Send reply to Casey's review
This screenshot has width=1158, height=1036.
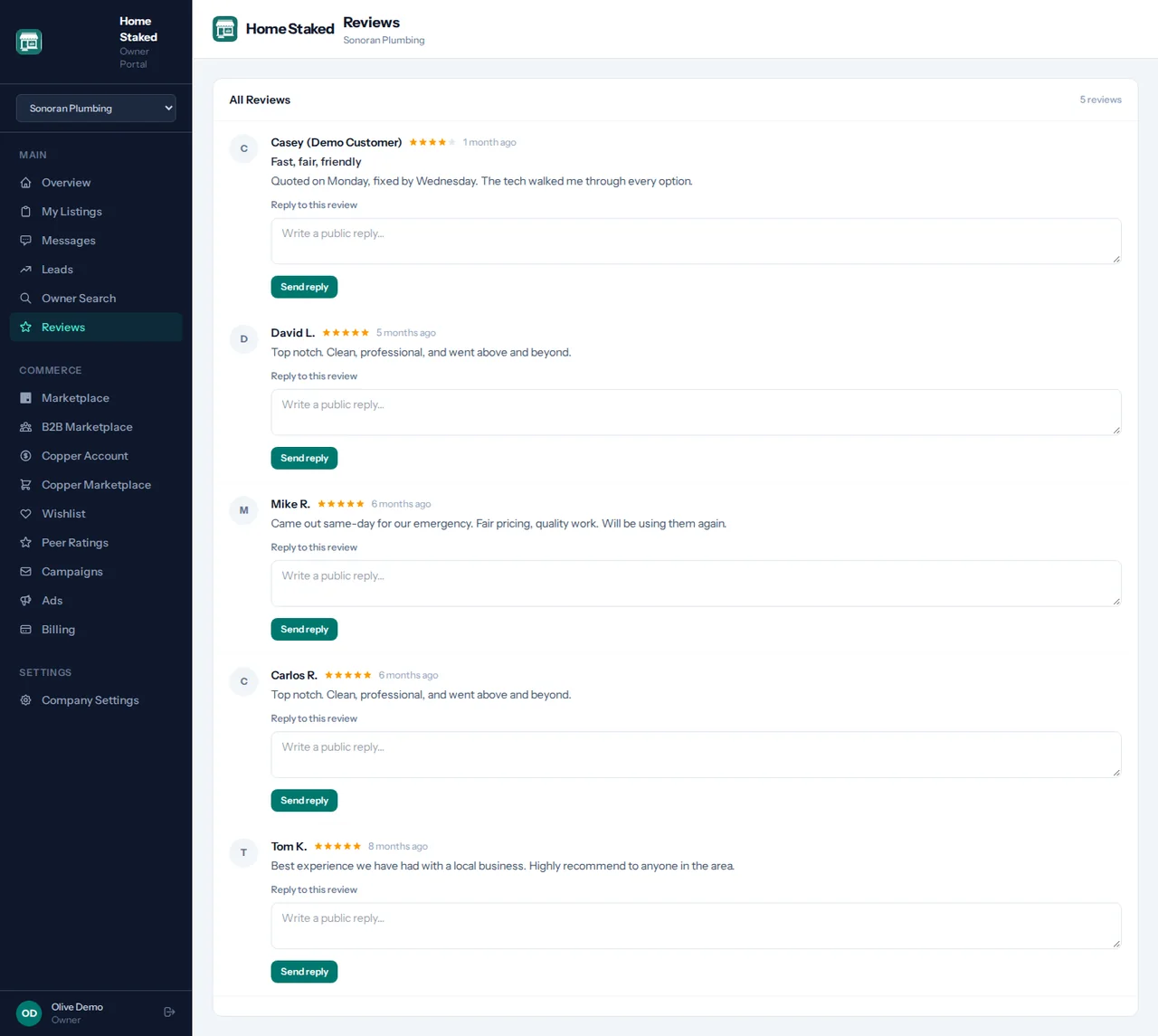coord(304,287)
